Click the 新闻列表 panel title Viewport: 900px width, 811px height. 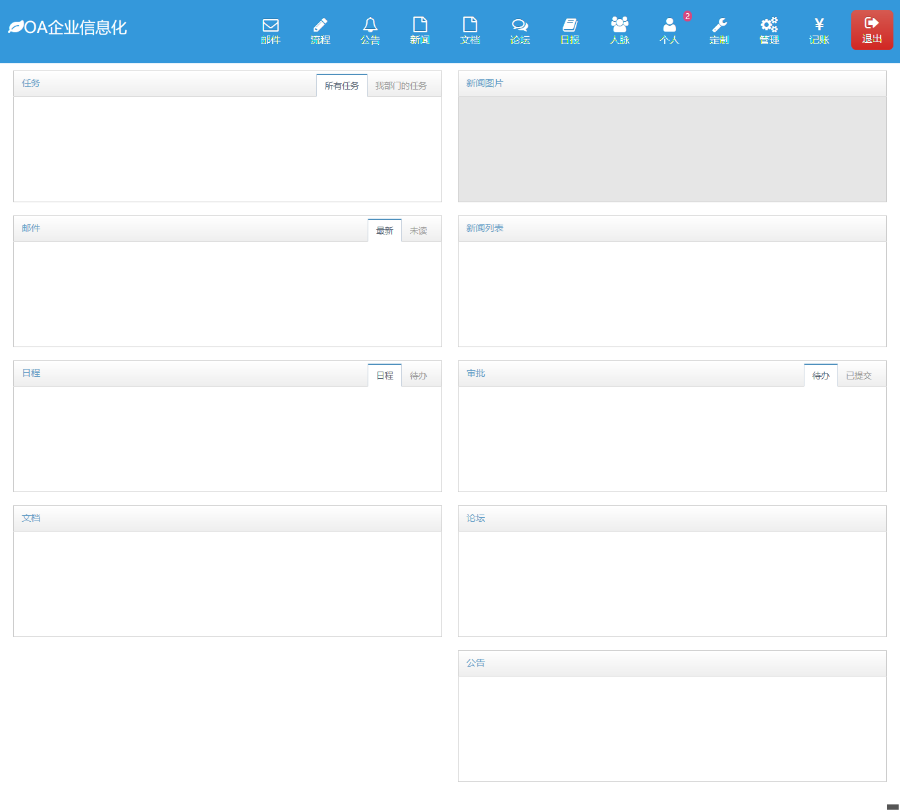click(484, 228)
